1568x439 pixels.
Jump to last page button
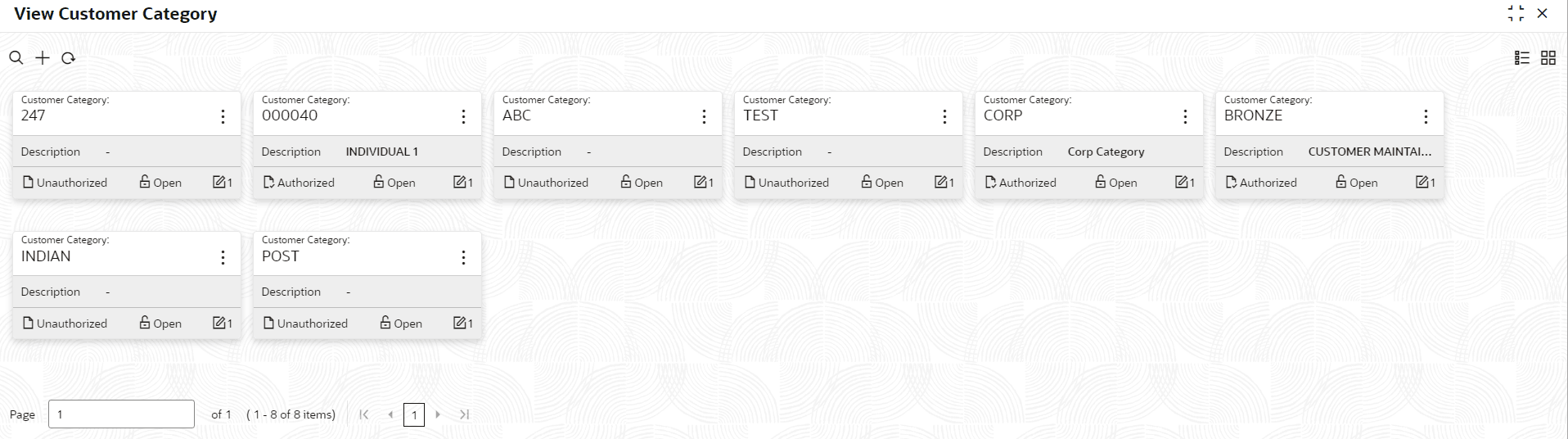(x=464, y=414)
